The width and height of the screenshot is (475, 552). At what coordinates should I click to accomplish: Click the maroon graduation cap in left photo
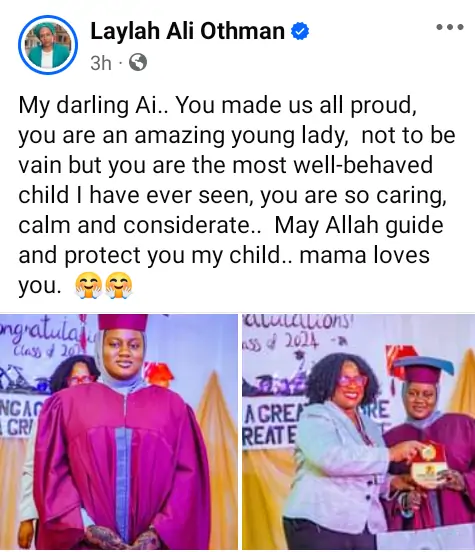[x=123, y=322]
